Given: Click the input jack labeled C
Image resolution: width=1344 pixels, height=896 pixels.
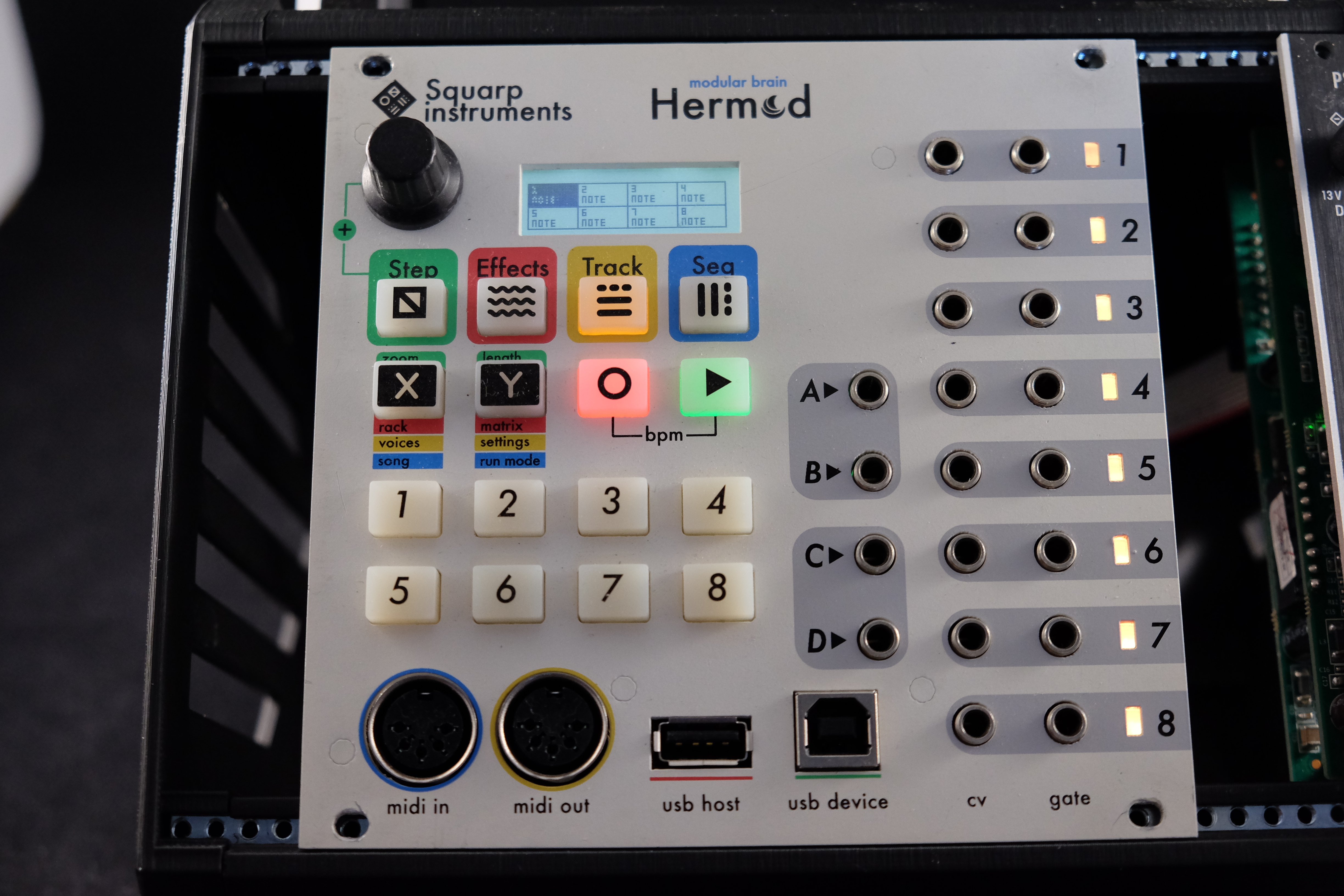Looking at the screenshot, I should tap(875, 554).
